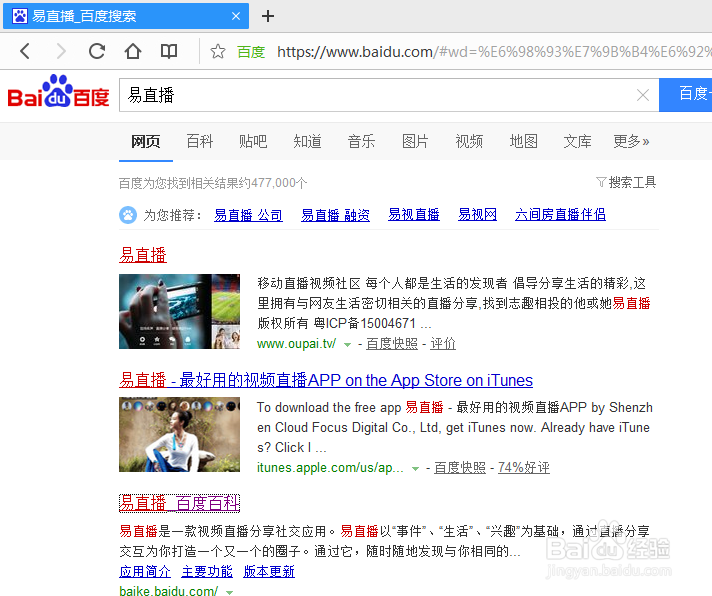Click the browser forward arrow
Screen dimensions: 712x596
click(x=61, y=51)
